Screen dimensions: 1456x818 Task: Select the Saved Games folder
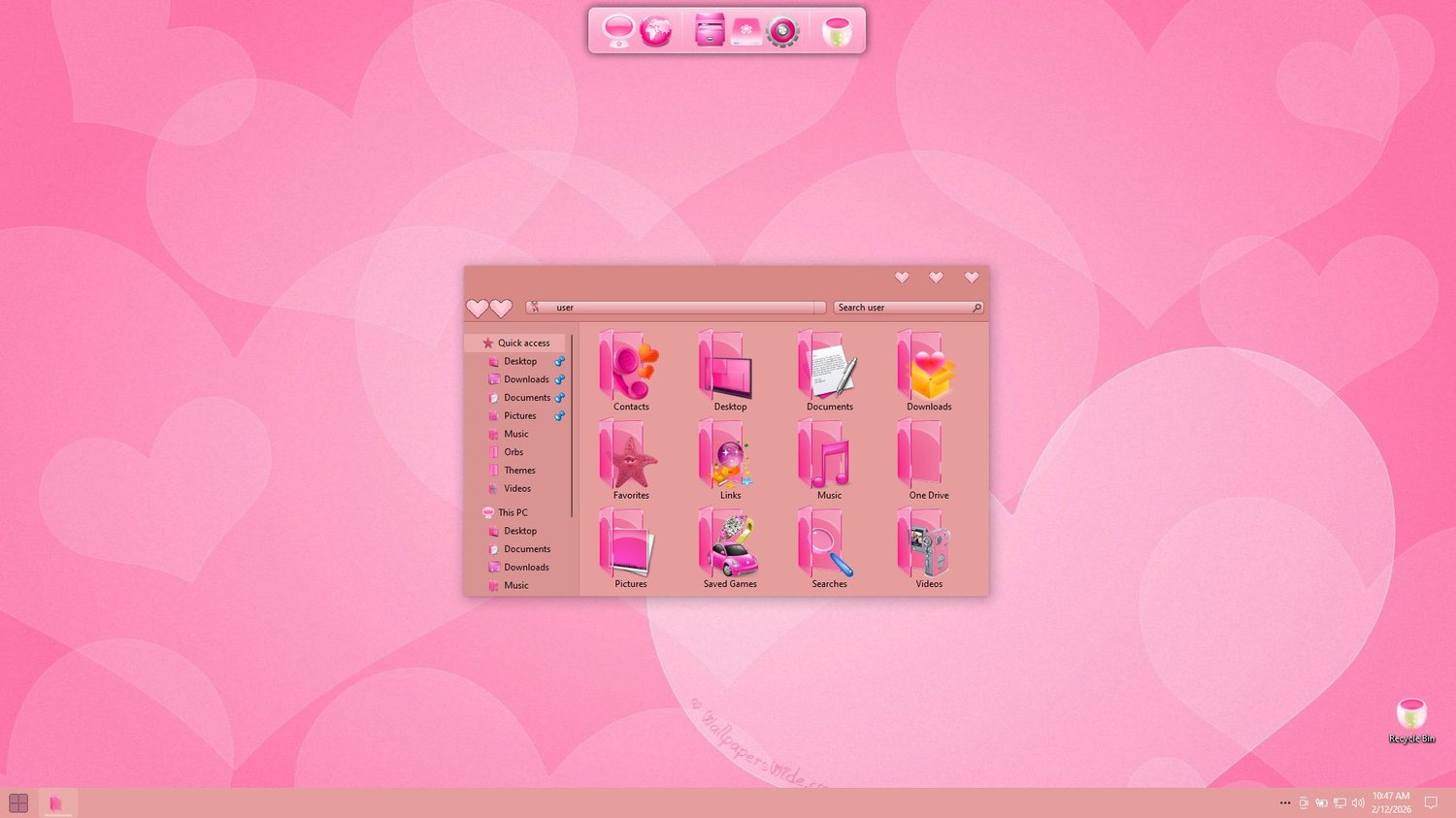pyautogui.click(x=730, y=548)
